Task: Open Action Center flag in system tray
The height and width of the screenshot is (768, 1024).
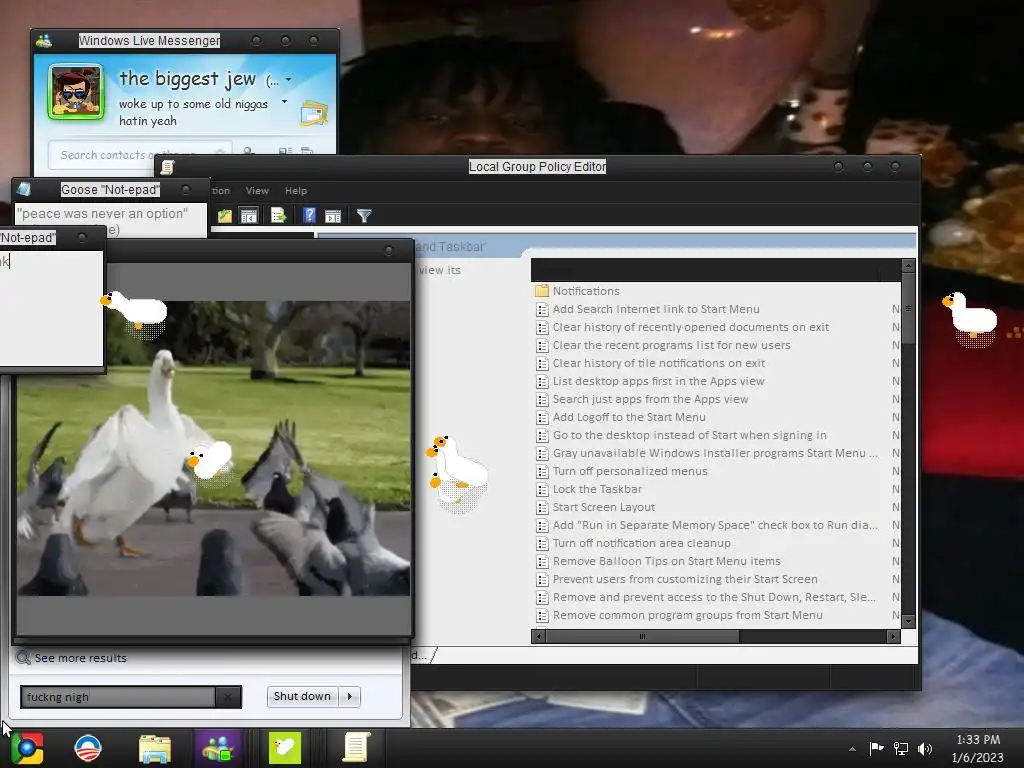Action: (x=876, y=748)
